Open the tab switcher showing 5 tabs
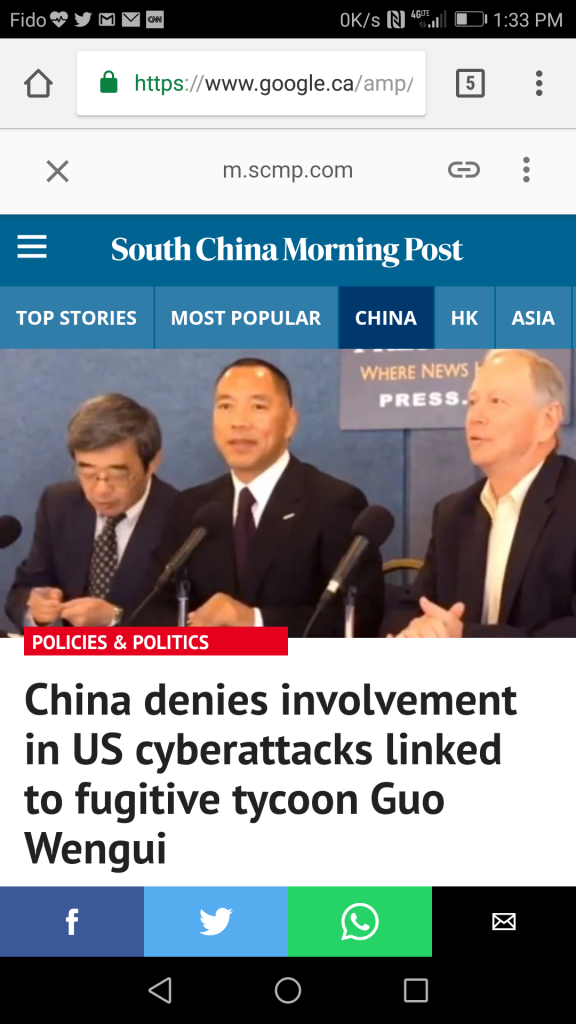 point(470,84)
